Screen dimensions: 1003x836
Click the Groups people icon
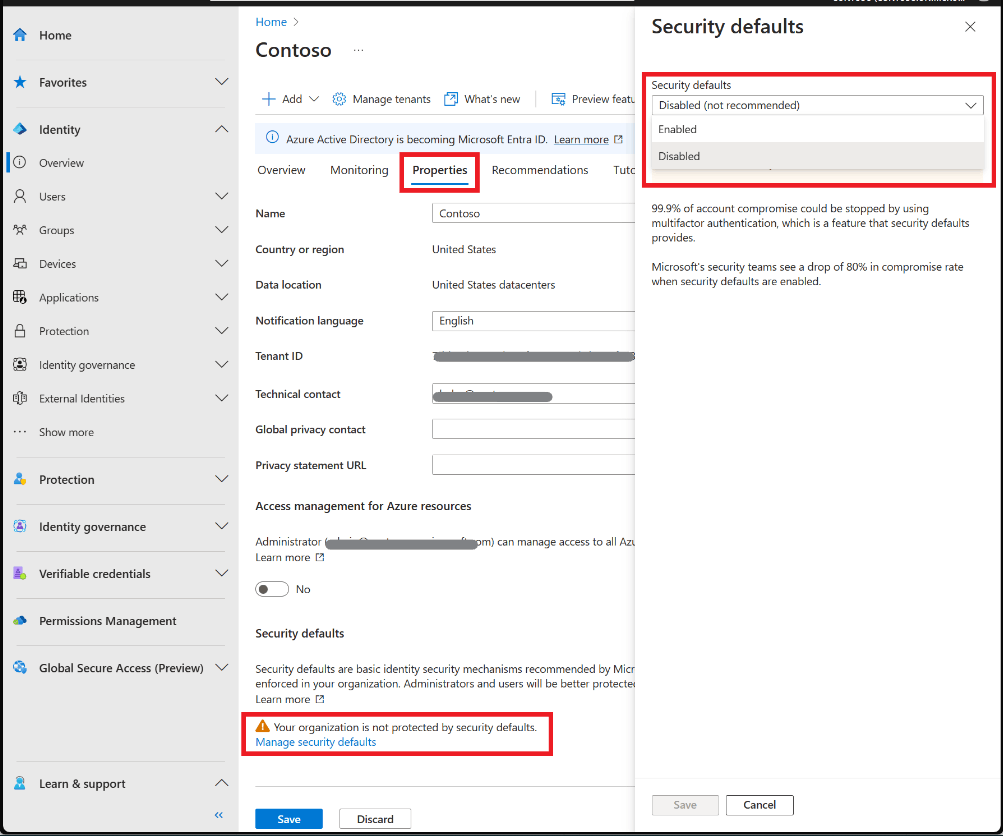pyautogui.click(x=20, y=230)
